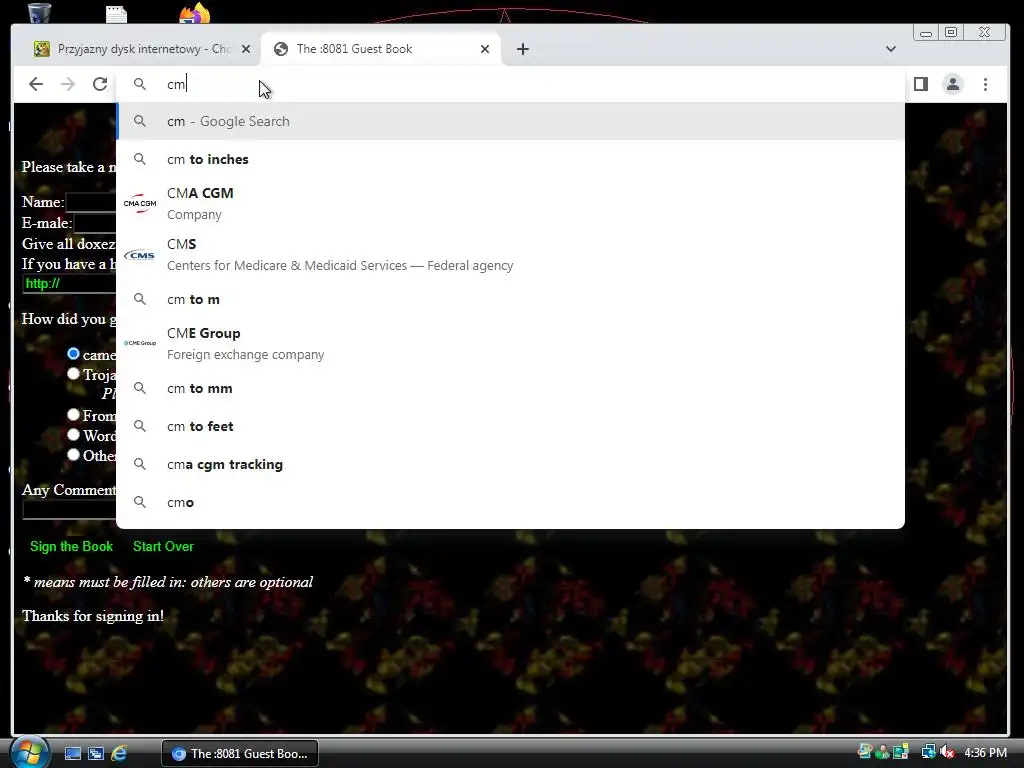
Task: Click the taskbar clock 4:36 PM
Action: point(985,753)
